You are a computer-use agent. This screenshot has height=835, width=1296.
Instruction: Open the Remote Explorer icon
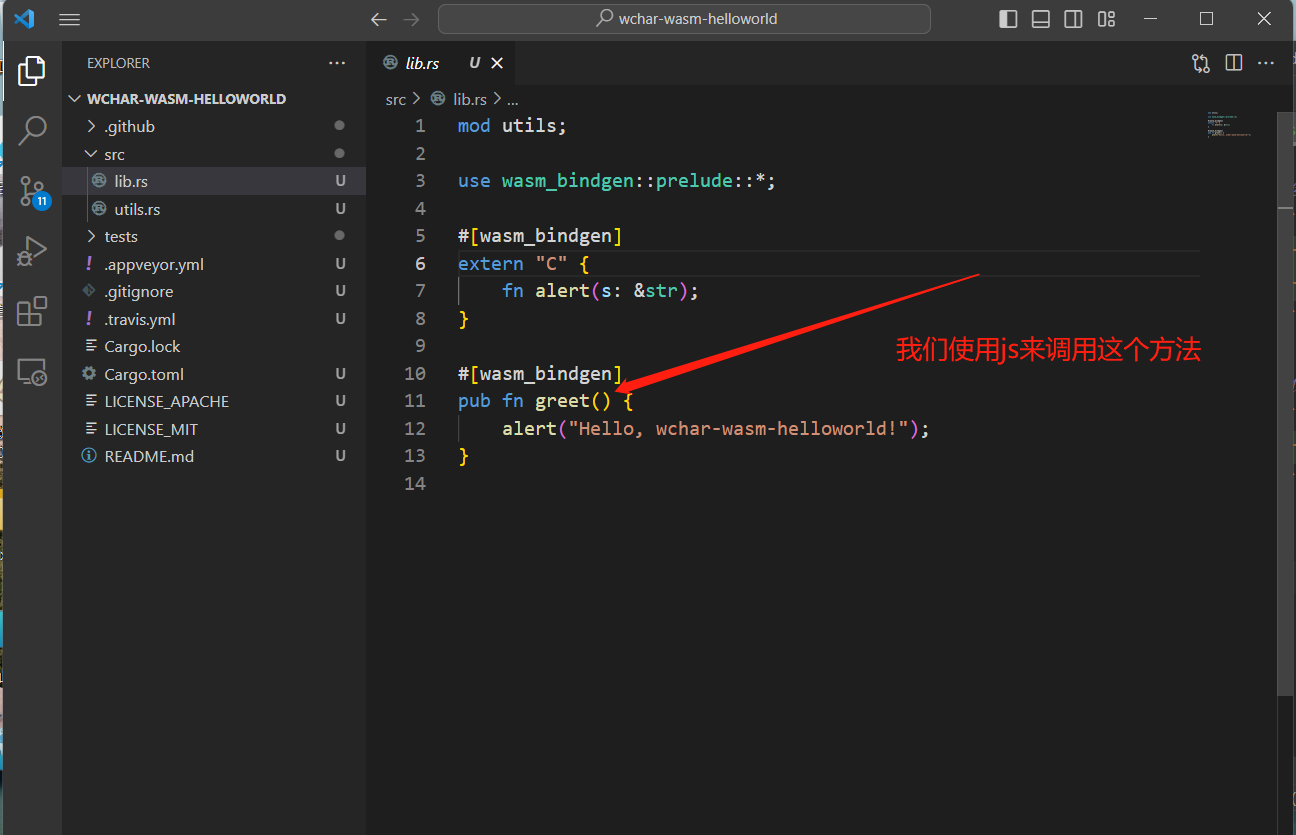(32, 372)
